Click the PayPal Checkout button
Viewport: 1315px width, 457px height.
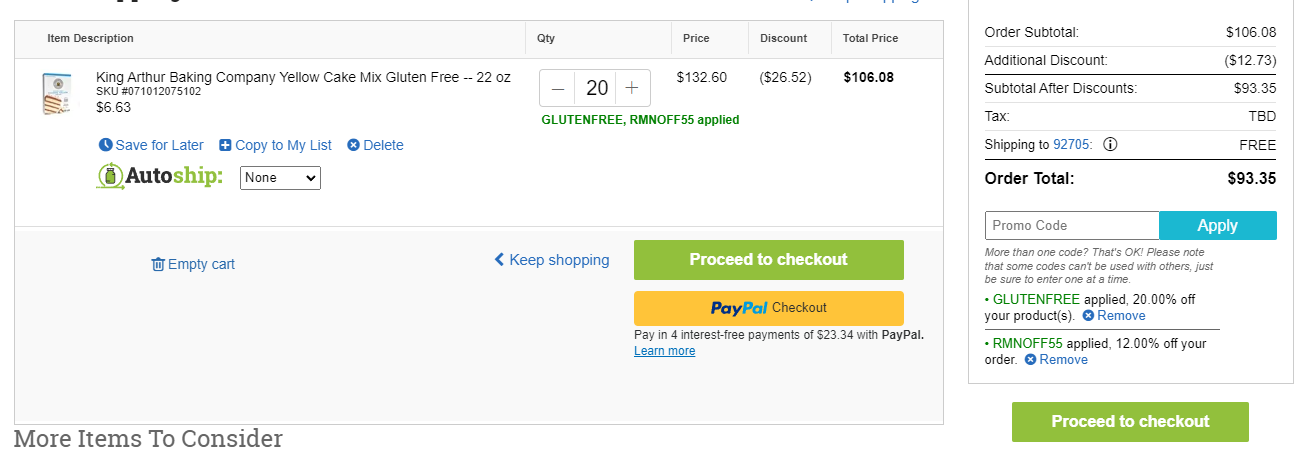coord(769,308)
